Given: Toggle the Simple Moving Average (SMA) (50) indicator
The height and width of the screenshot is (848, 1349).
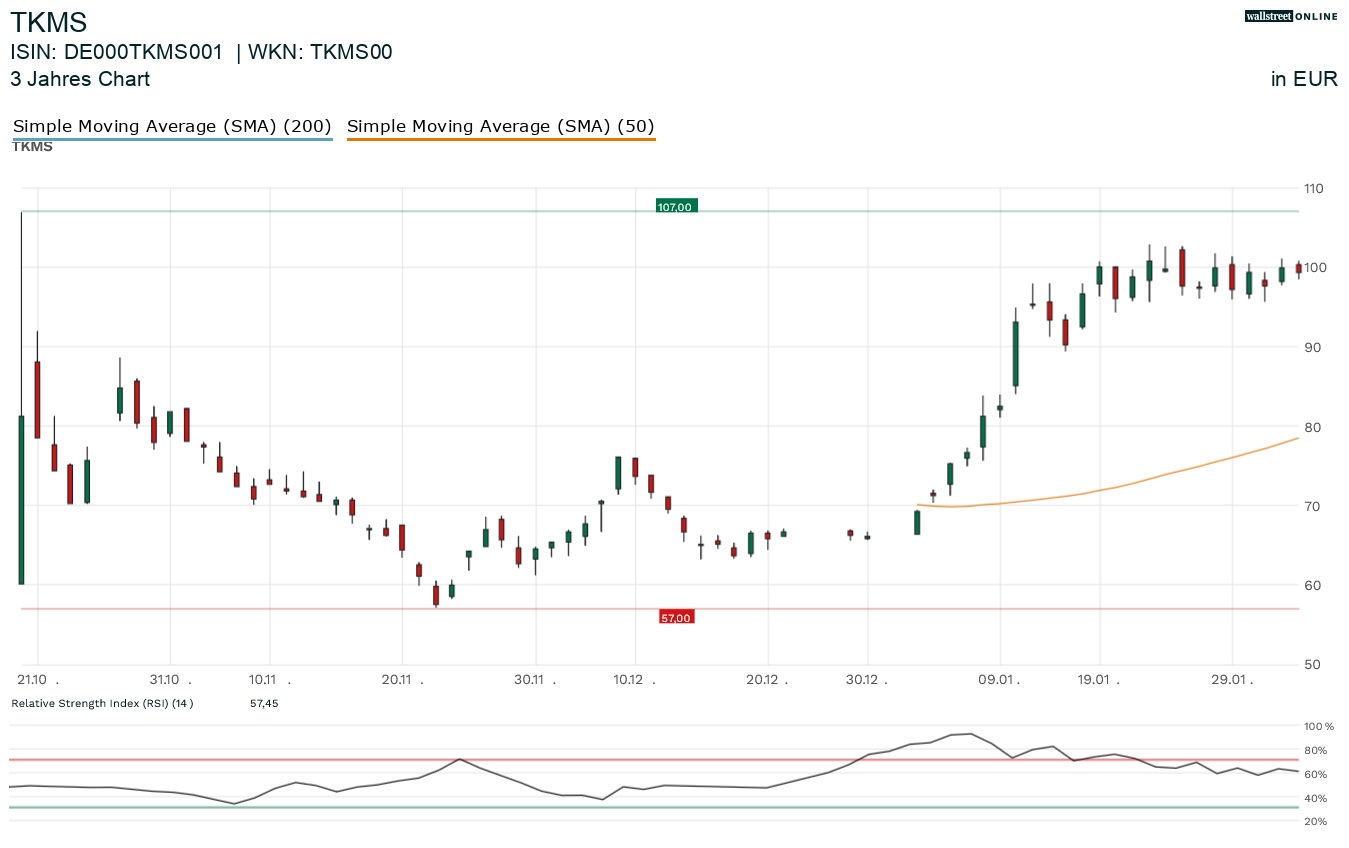Looking at the screenshot, I should 500,126.
